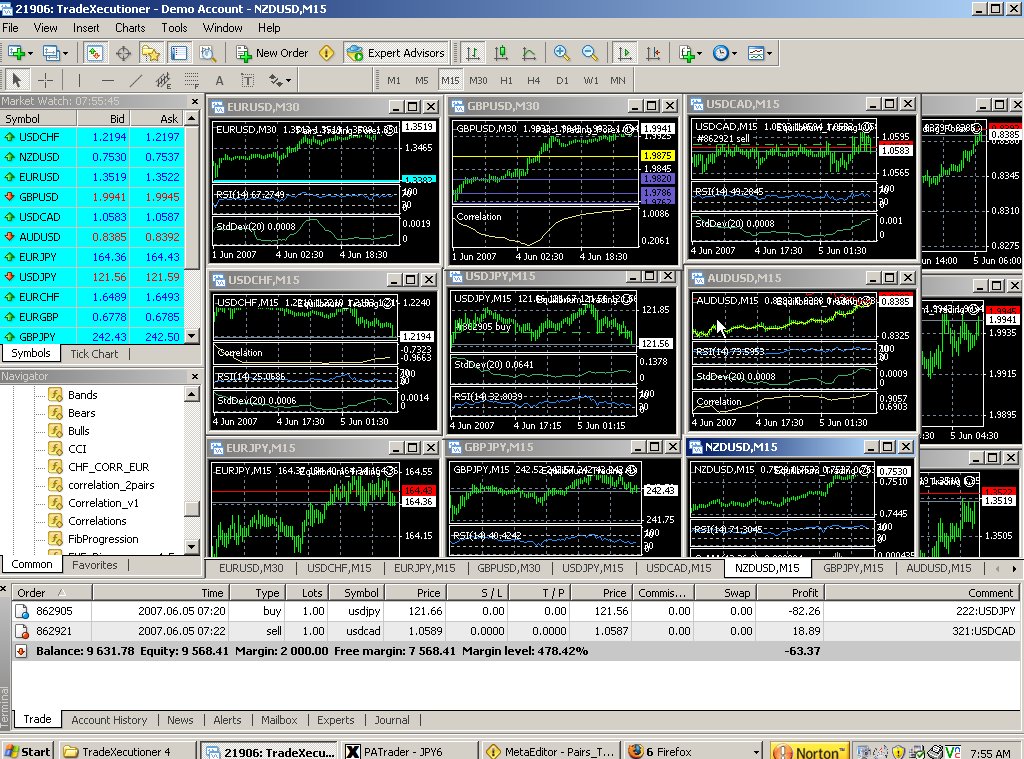
Task: Select order 862905 row in Trade tab
Action: click(x=516, y=611)
